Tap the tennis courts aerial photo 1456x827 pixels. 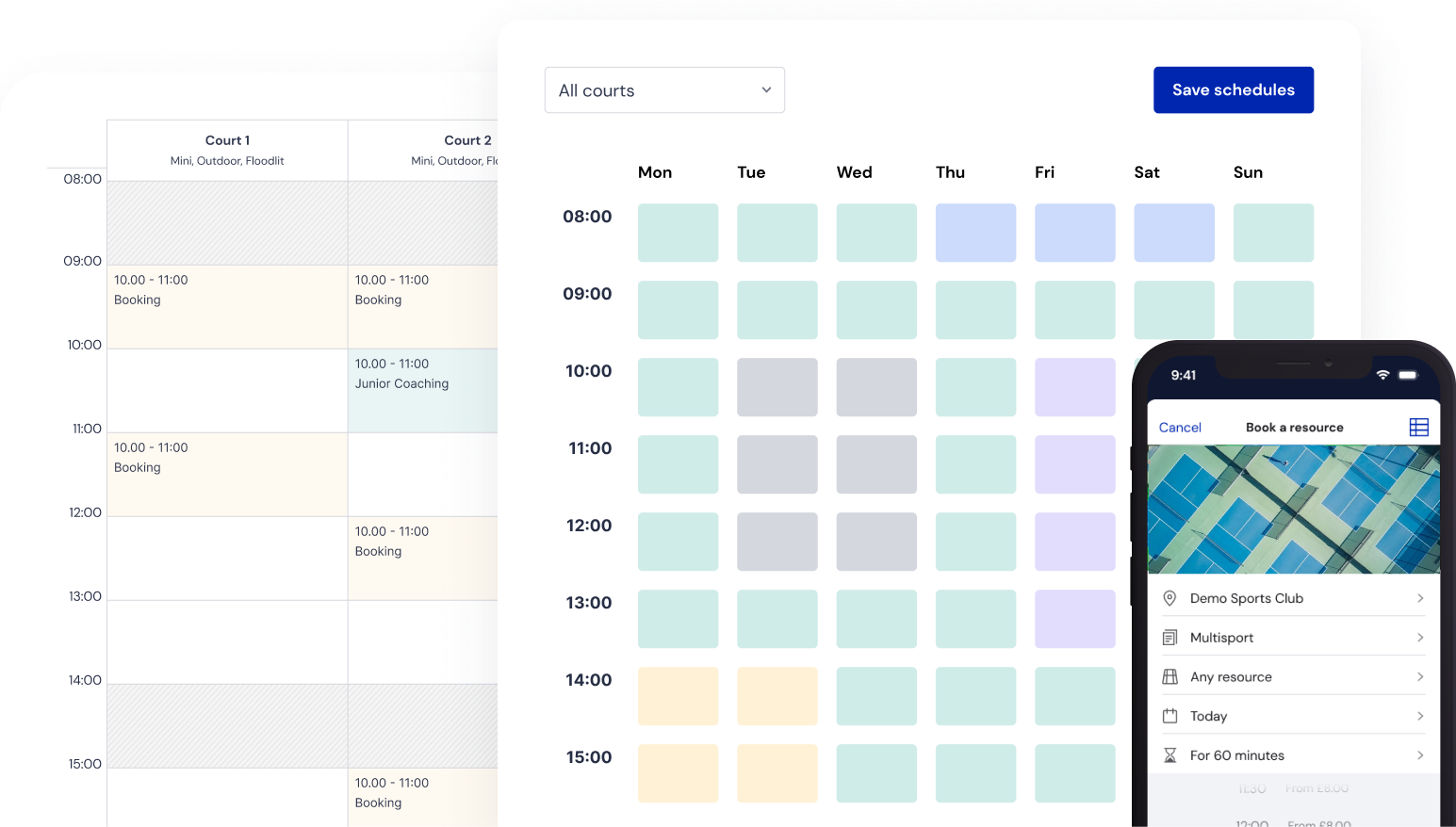[x=1294, y=510]
